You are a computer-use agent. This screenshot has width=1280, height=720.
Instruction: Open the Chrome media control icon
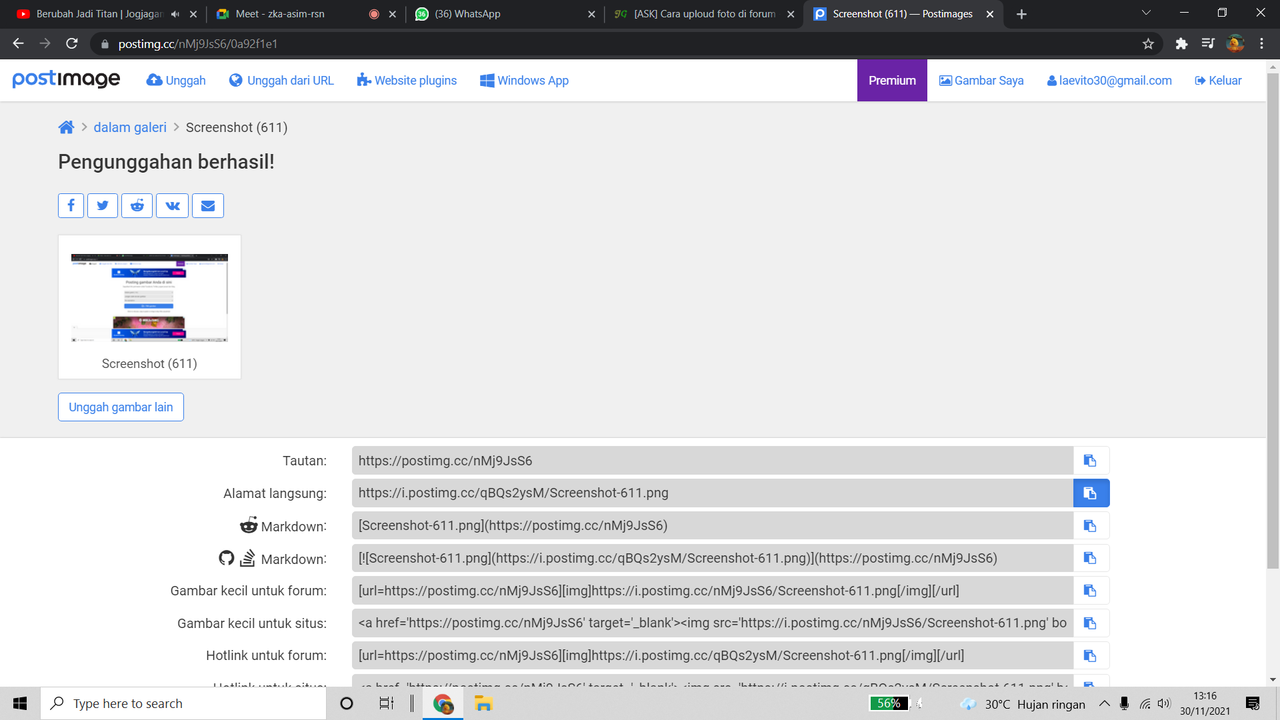[1208, 44]
